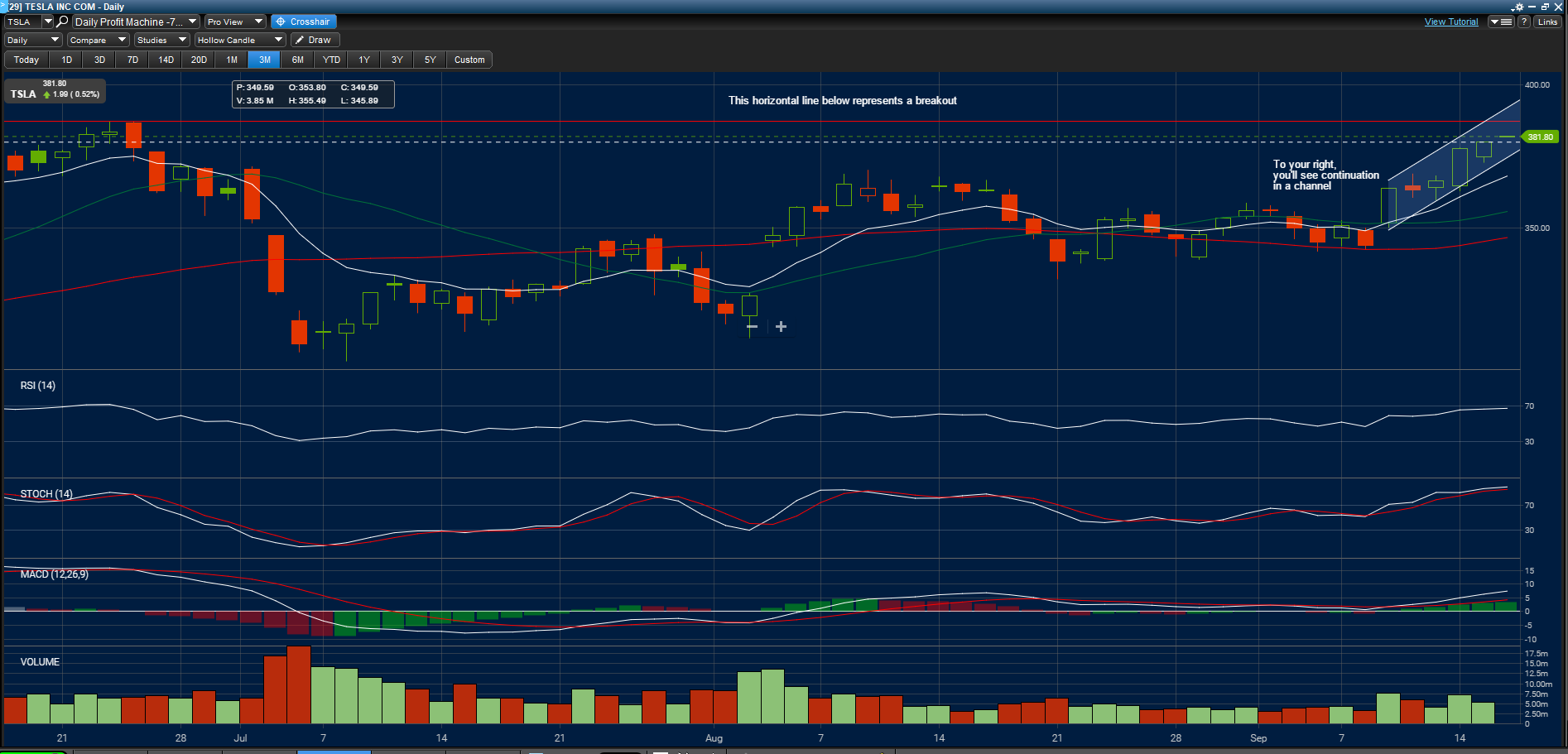Open the Studies dropdown

tap(161, 40)
